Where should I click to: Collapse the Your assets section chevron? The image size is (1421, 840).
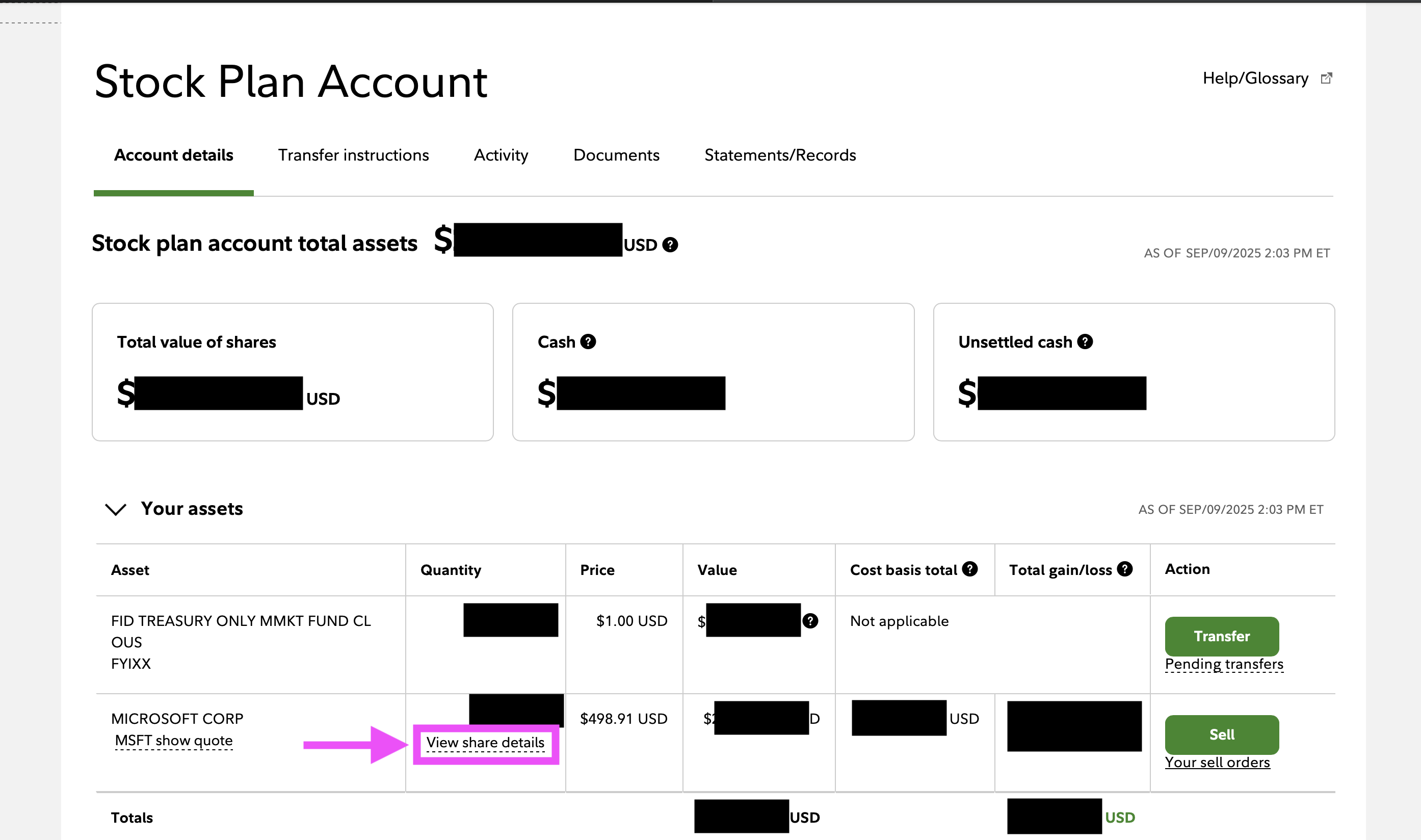(116, 509)
